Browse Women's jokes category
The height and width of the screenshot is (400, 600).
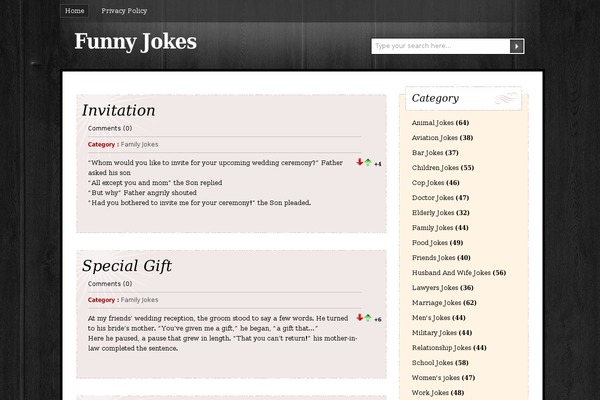tap(435, 378)
